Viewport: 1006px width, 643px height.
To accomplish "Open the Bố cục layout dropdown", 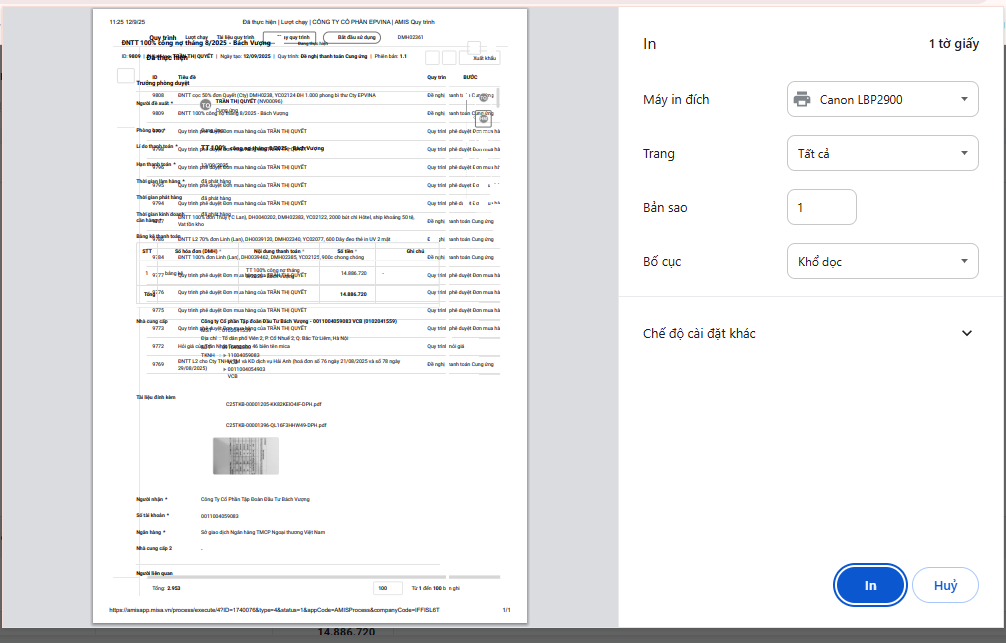I will click(x=882, y=261).
